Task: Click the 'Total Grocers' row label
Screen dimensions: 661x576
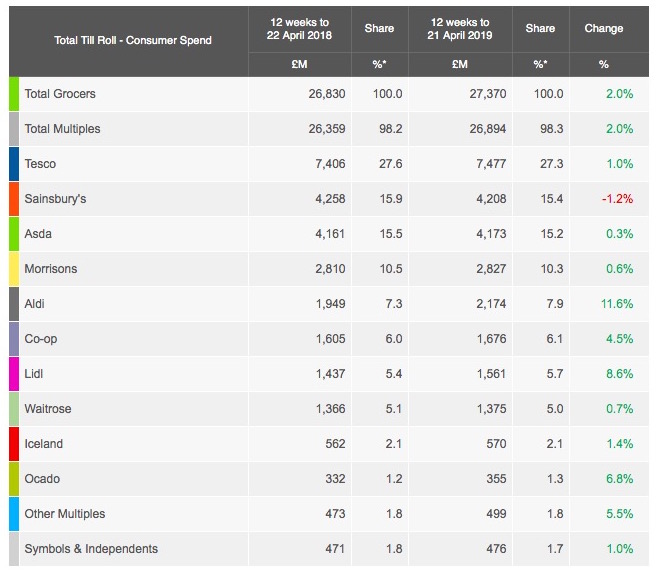Action: (60, 94)
